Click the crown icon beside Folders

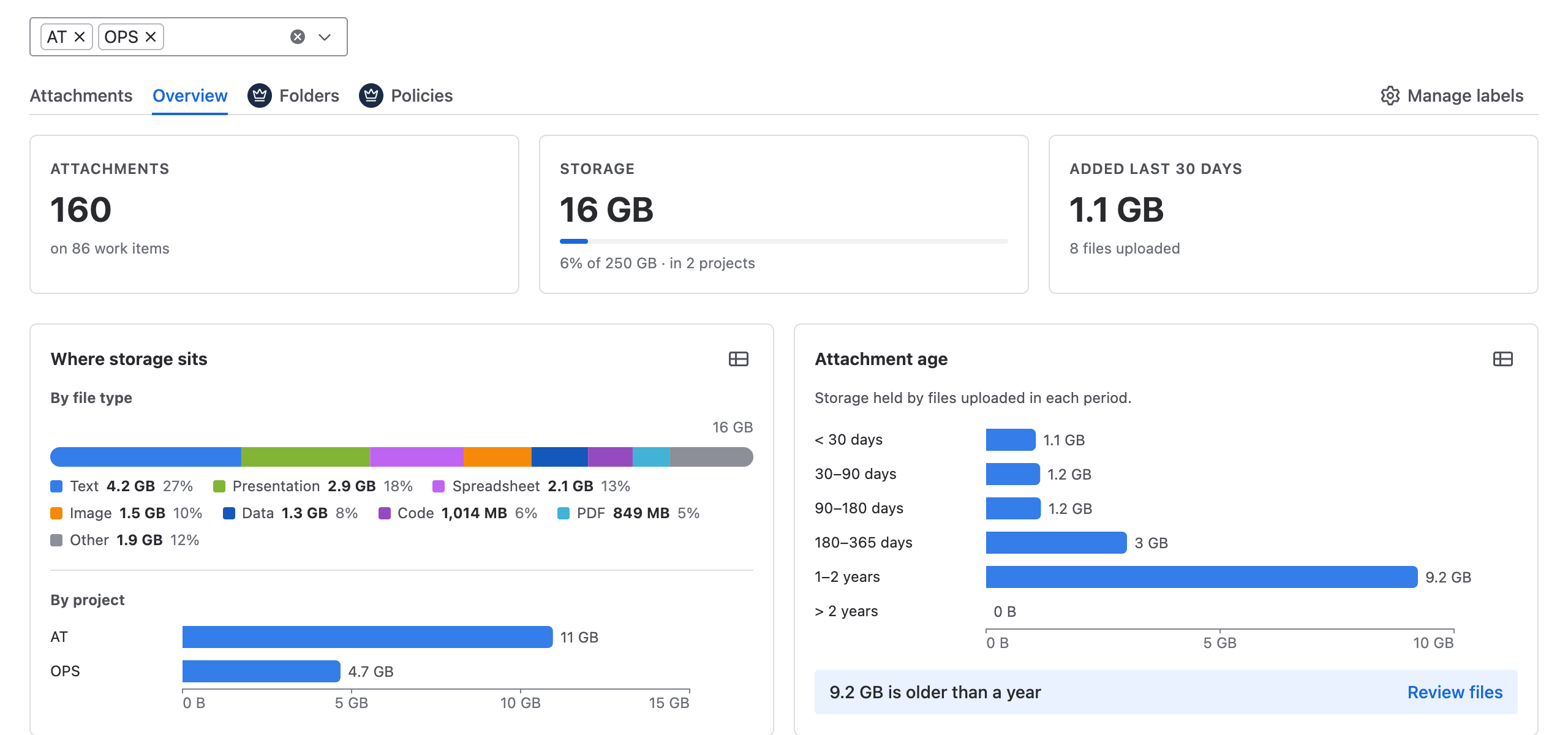tap(260, 96)
